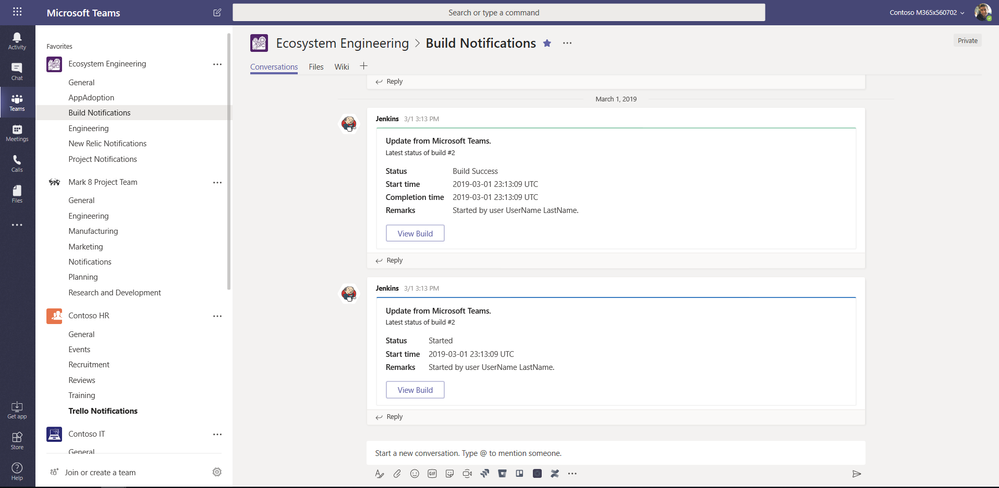Open the emoji picker
Image resolution: width=999 pixels, height=488 pixels.
(415, 473)
